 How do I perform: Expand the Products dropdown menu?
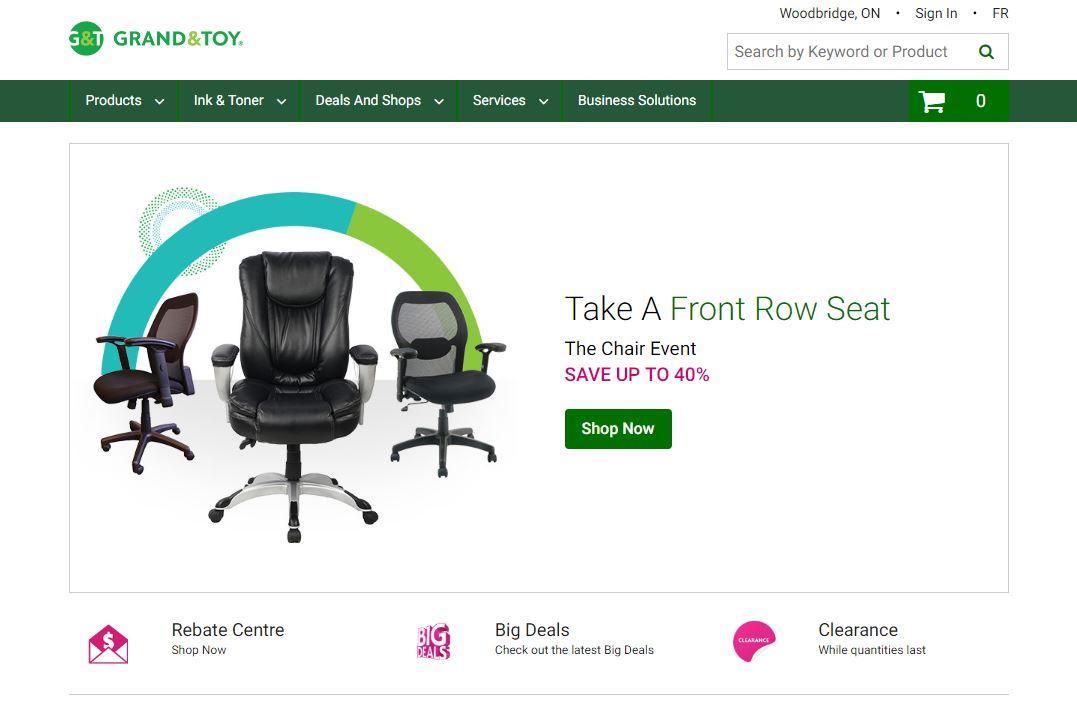(x=124, y=101)
